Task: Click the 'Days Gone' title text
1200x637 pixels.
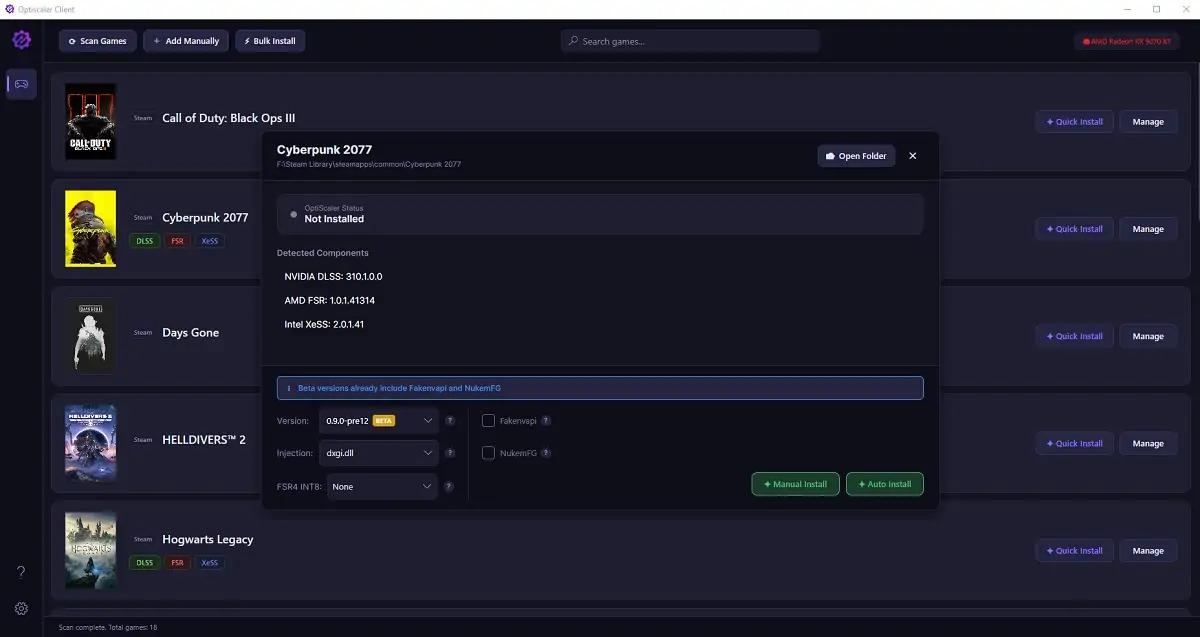Action: tap(191, 333)
